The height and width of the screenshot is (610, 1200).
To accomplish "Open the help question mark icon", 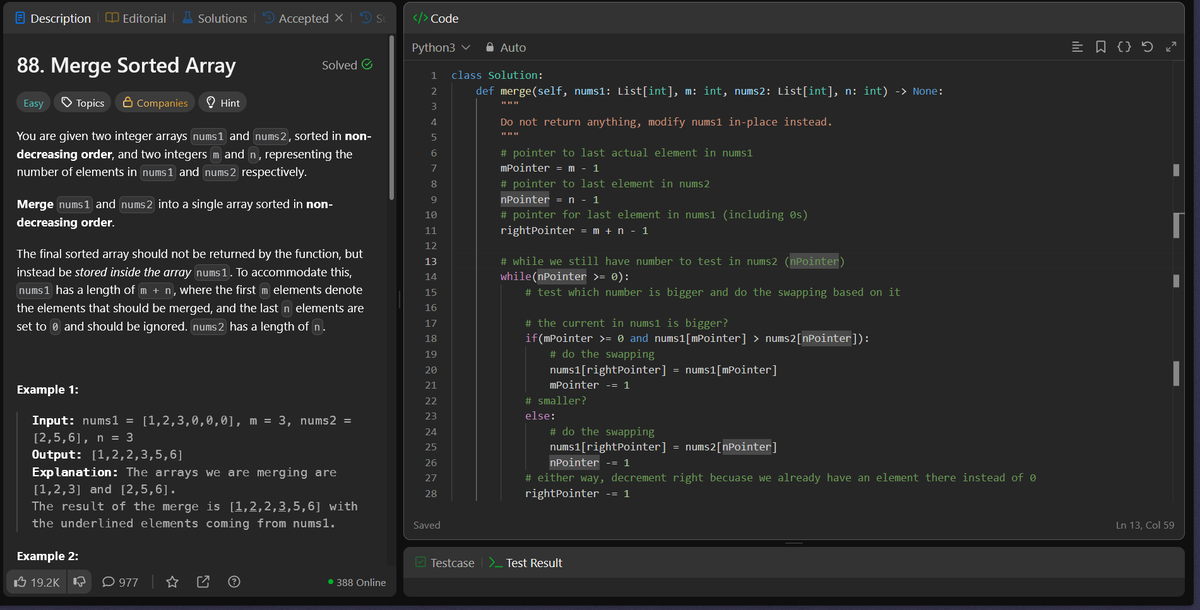I will click(x=233, y=582).
